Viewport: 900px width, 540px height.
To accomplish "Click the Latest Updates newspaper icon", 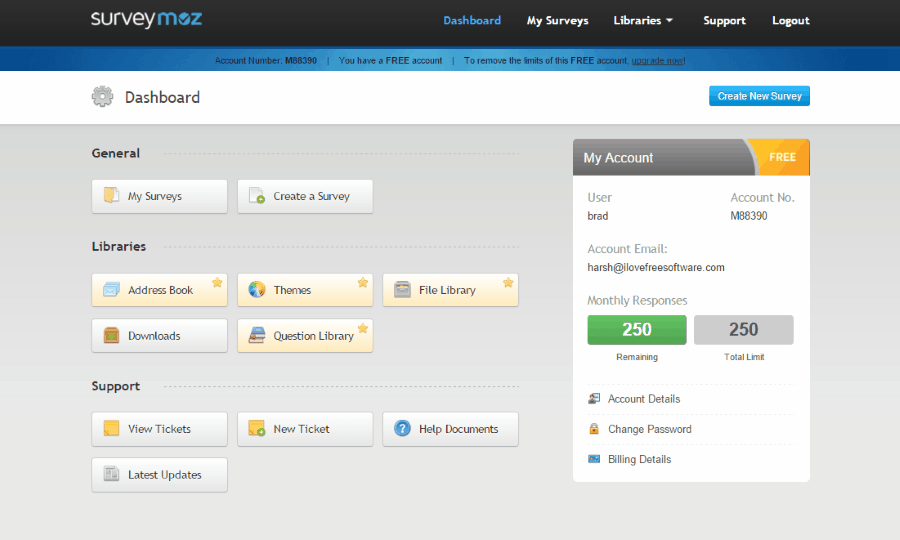I will tap(111, 474).
